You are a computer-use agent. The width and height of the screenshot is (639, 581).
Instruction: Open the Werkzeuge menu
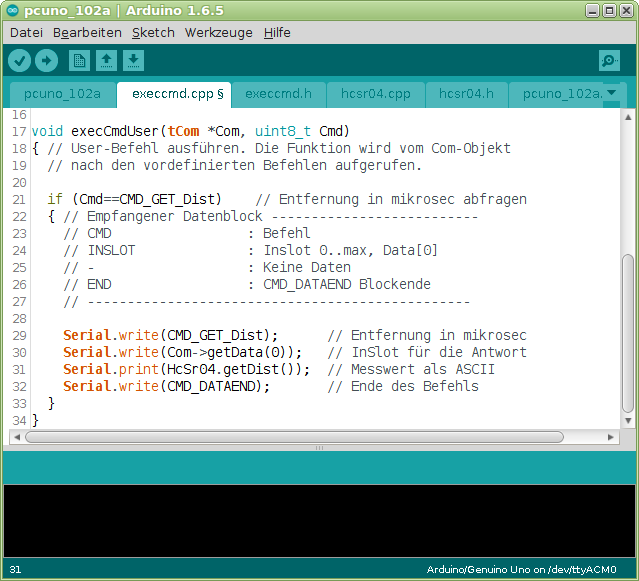[219, 32]
